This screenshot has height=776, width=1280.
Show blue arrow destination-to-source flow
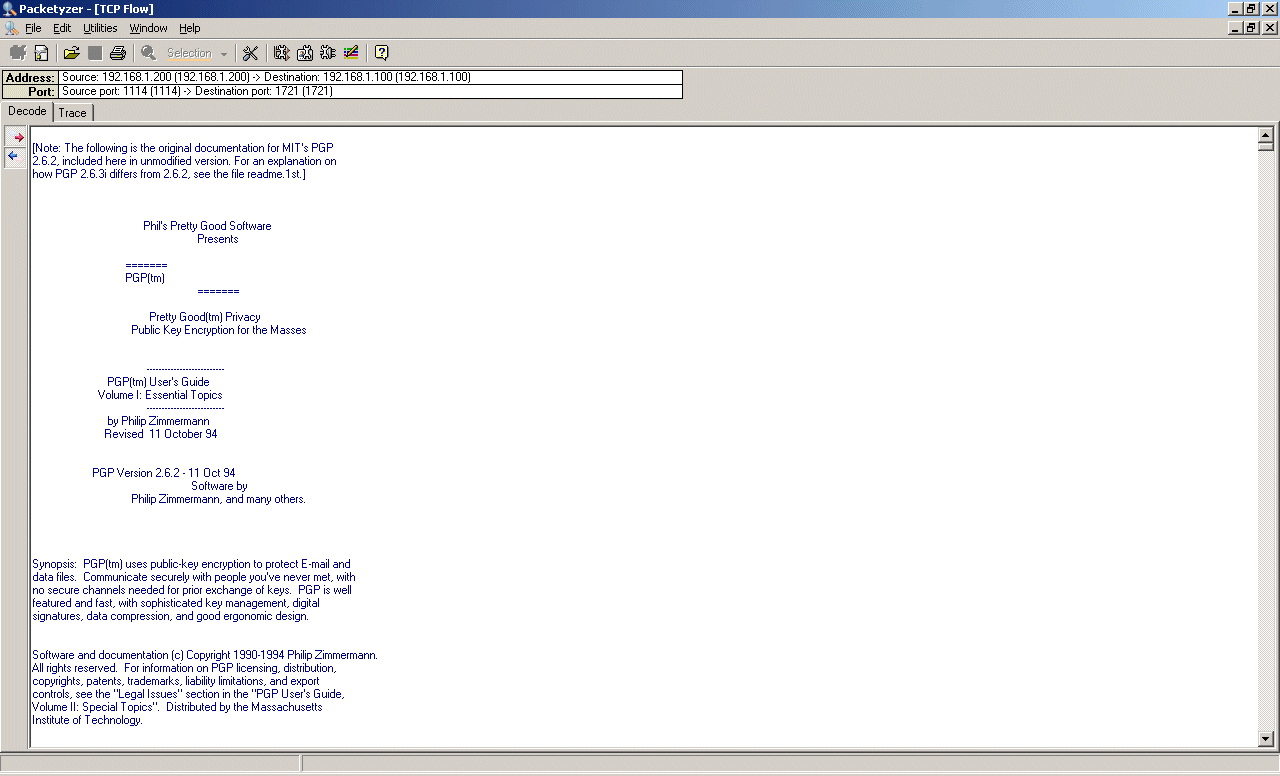(16, 156)
